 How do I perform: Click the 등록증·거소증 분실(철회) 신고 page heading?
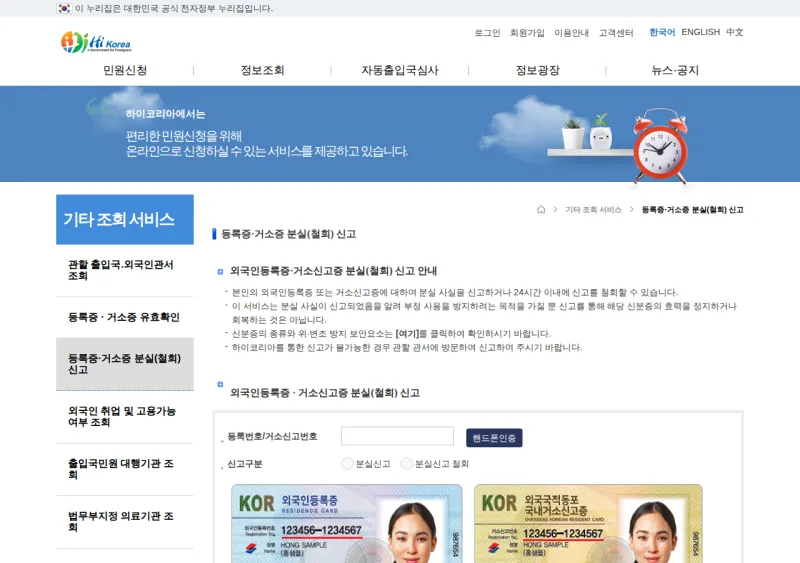pos(288,234)
